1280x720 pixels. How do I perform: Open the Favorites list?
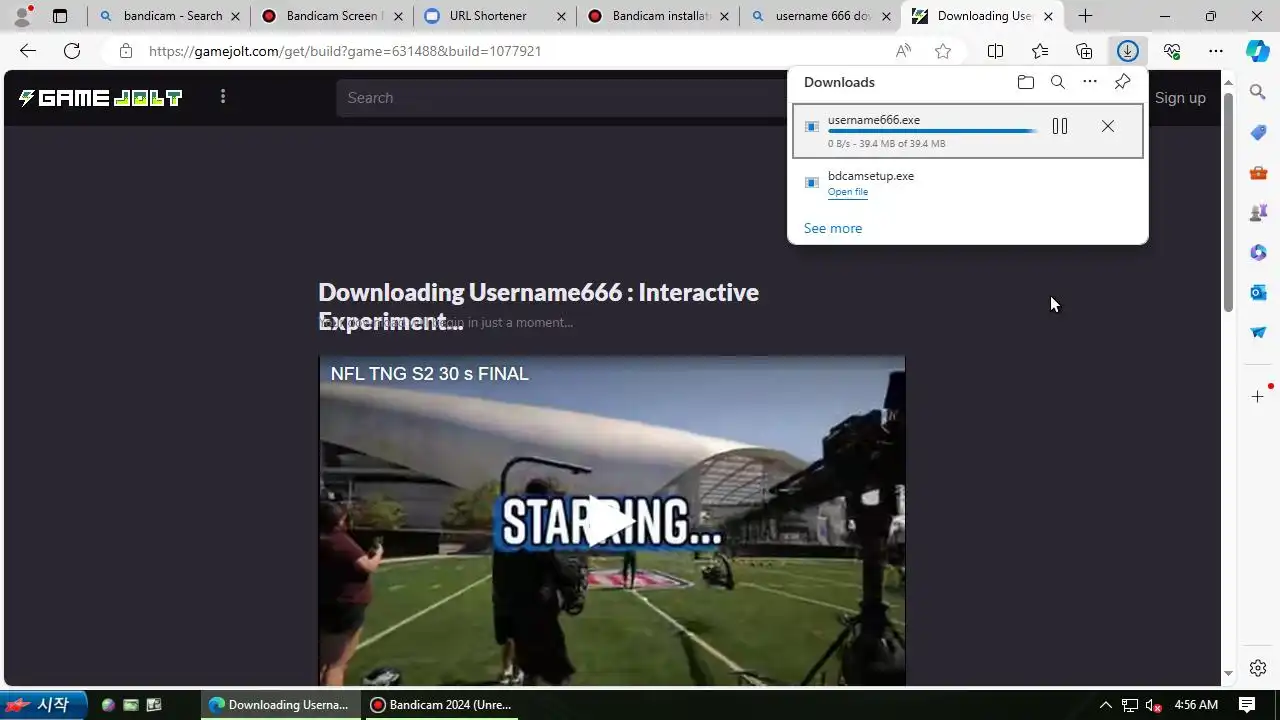(1040, 51)
